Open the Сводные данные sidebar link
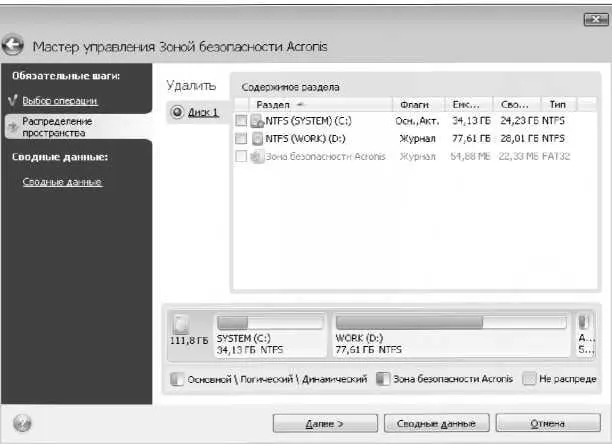This screenshot has width=612, height=444. (x=63, y=182)
